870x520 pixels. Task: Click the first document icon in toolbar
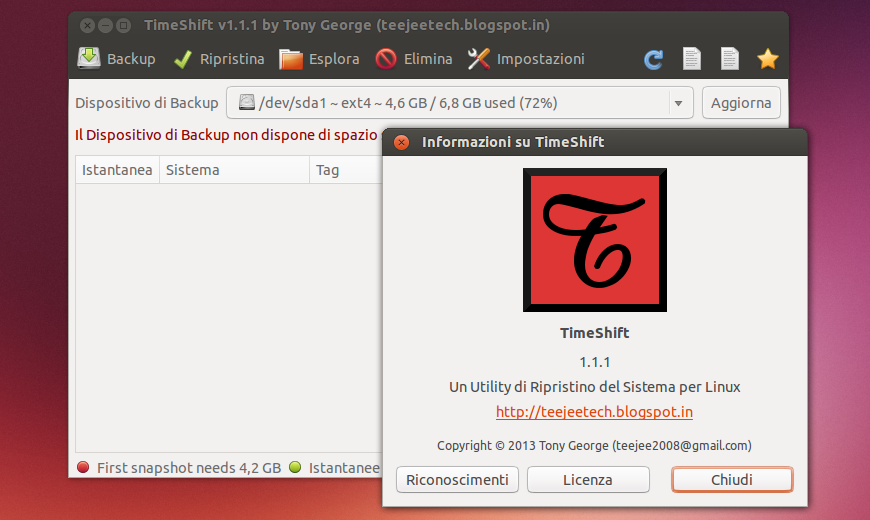[x=691, y=59]
